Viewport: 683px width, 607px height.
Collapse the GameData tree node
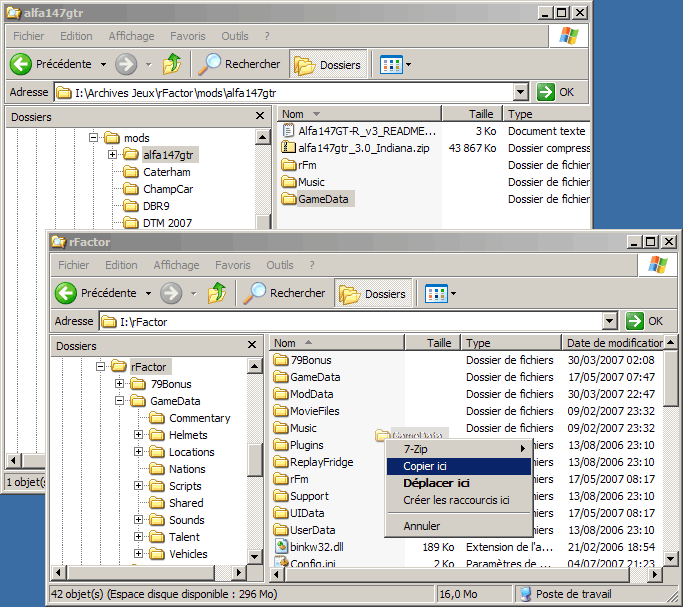119,400
